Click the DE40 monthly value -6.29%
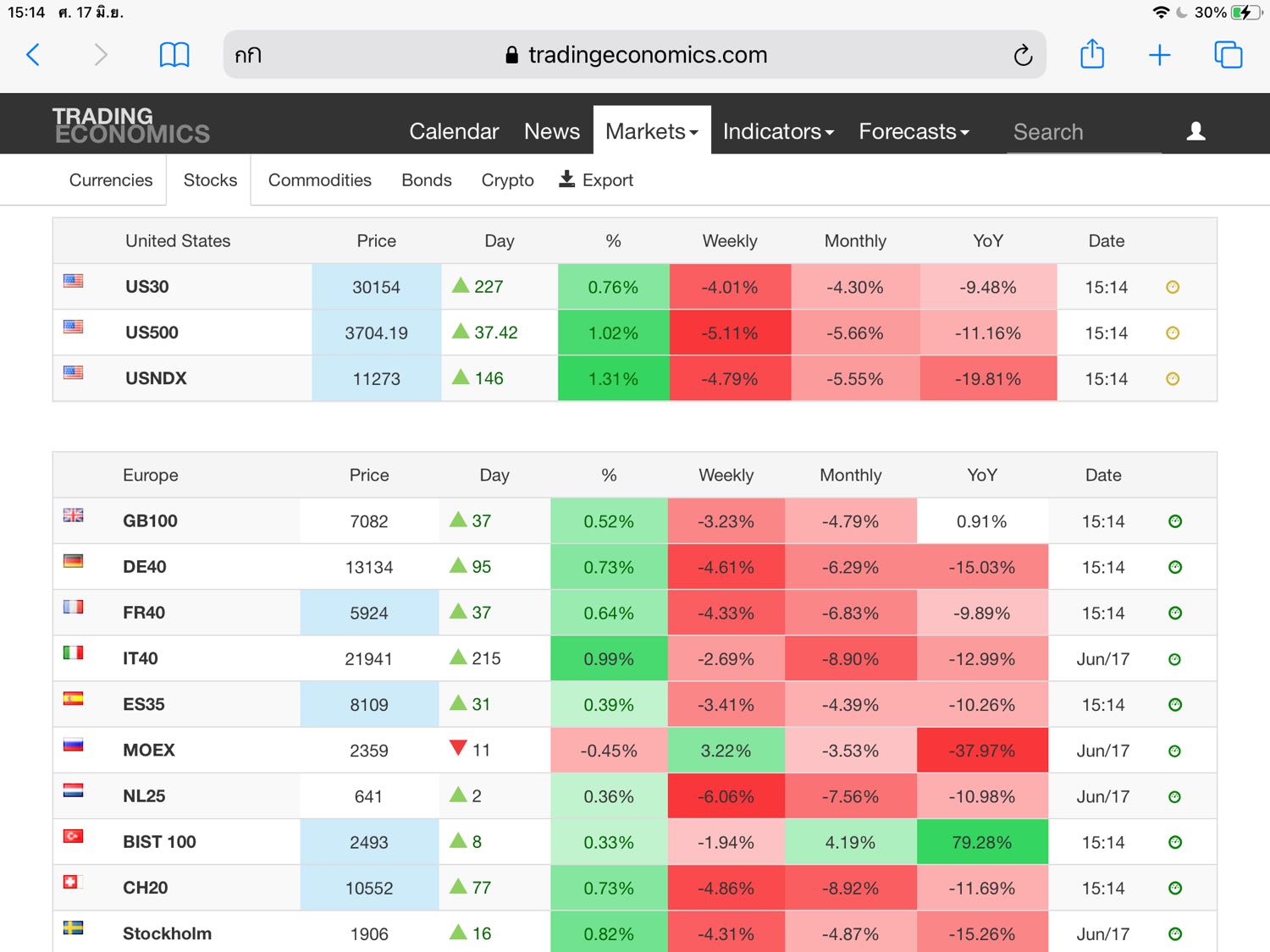The width and height of the screenshot is (1270, 952). [851, 567]
